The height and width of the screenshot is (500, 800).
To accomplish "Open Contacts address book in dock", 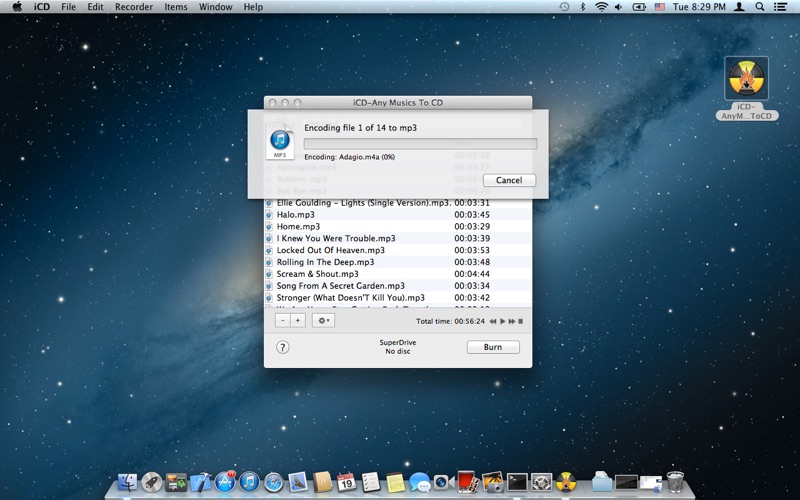I will (x=322, y=482).
